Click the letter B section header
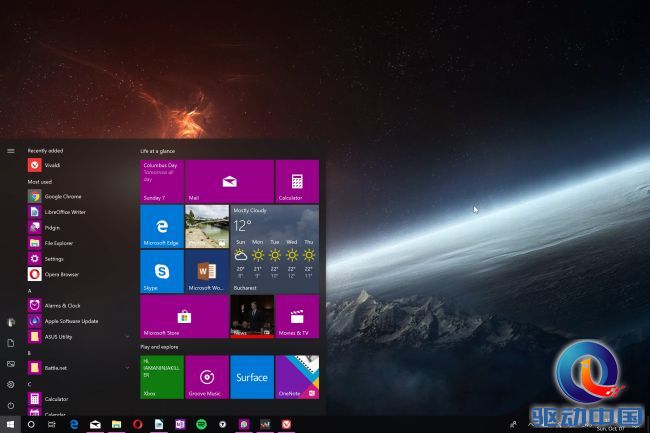The image size is (650, 433). [29, 353]
